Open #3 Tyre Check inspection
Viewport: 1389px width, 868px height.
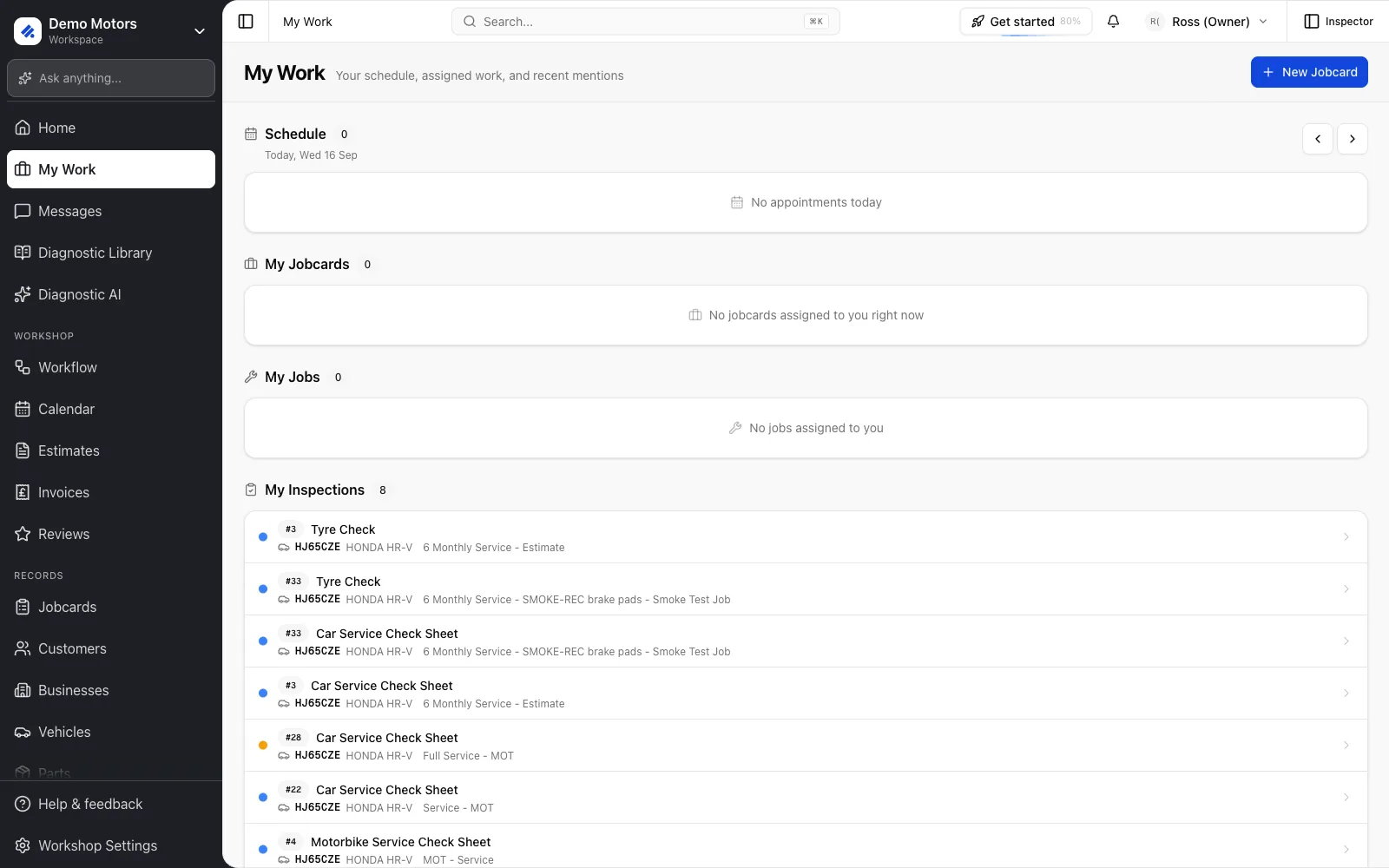tap(806, 537)
